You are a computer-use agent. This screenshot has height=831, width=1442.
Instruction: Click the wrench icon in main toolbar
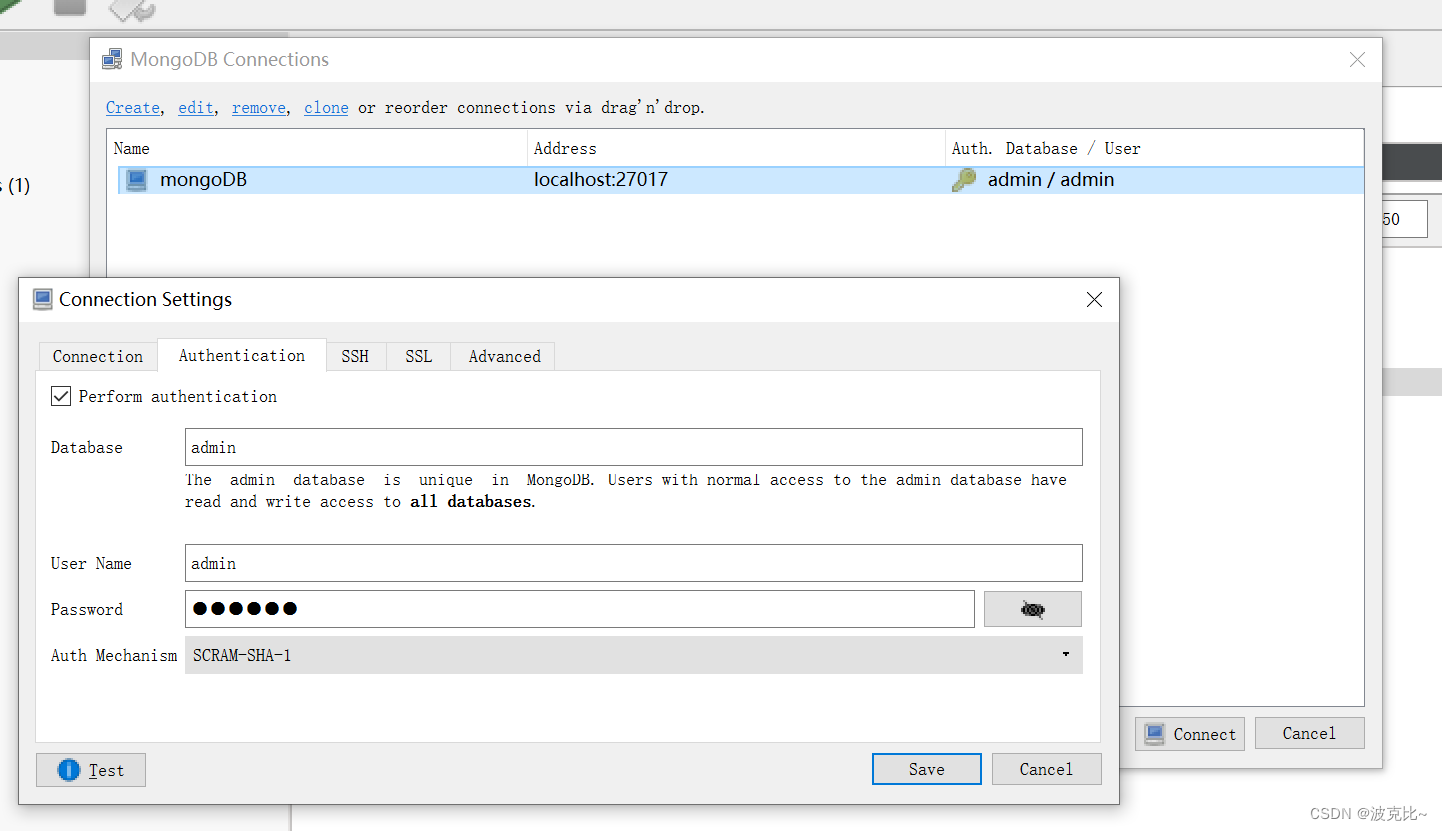tap(132, 9)
